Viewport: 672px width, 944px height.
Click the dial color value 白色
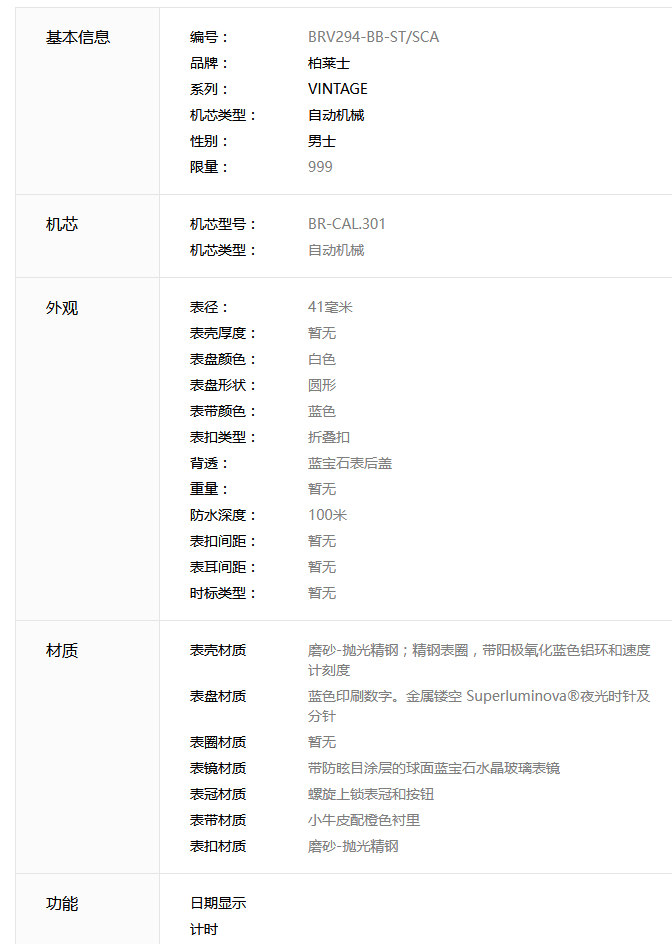(x=322, y=359)
